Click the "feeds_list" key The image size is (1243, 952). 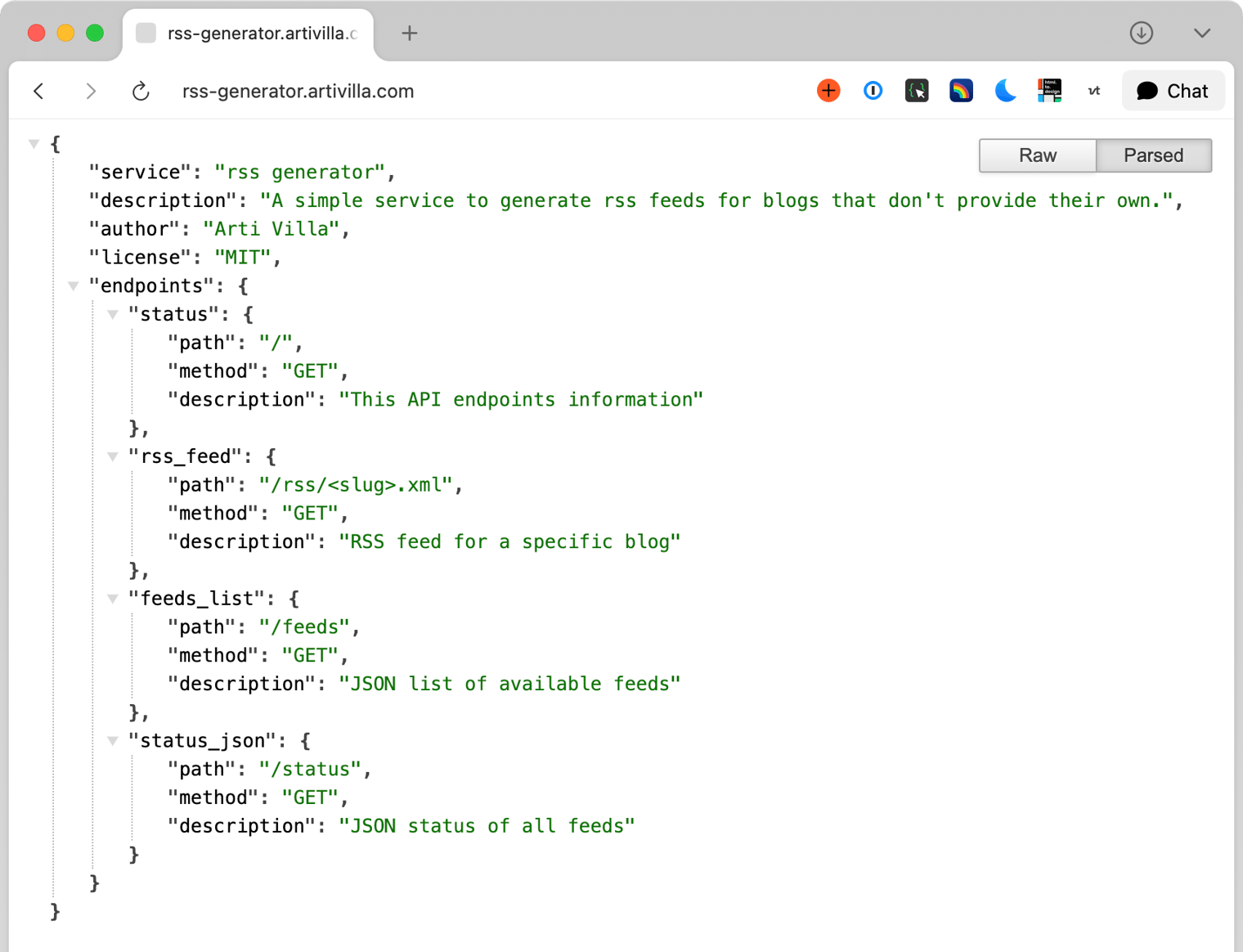point(196,599)
